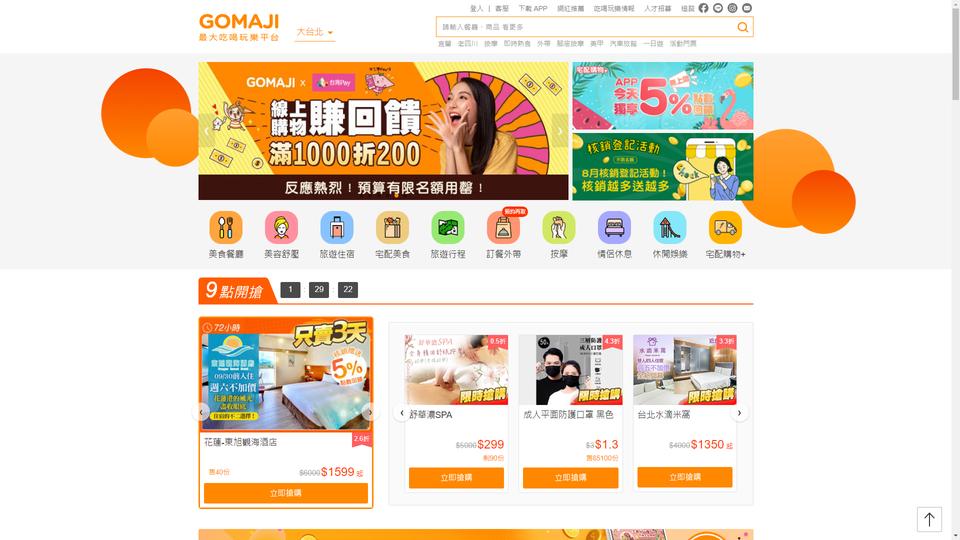
Task: Click 立即搶購 for 舒華濃SPA
Action: click(x=456, y=478)
